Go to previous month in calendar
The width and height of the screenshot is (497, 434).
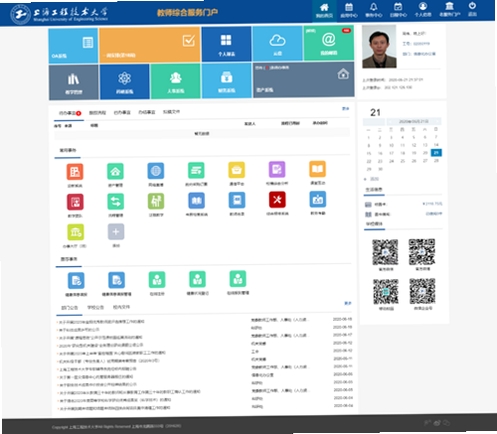(x=389, y=122)
